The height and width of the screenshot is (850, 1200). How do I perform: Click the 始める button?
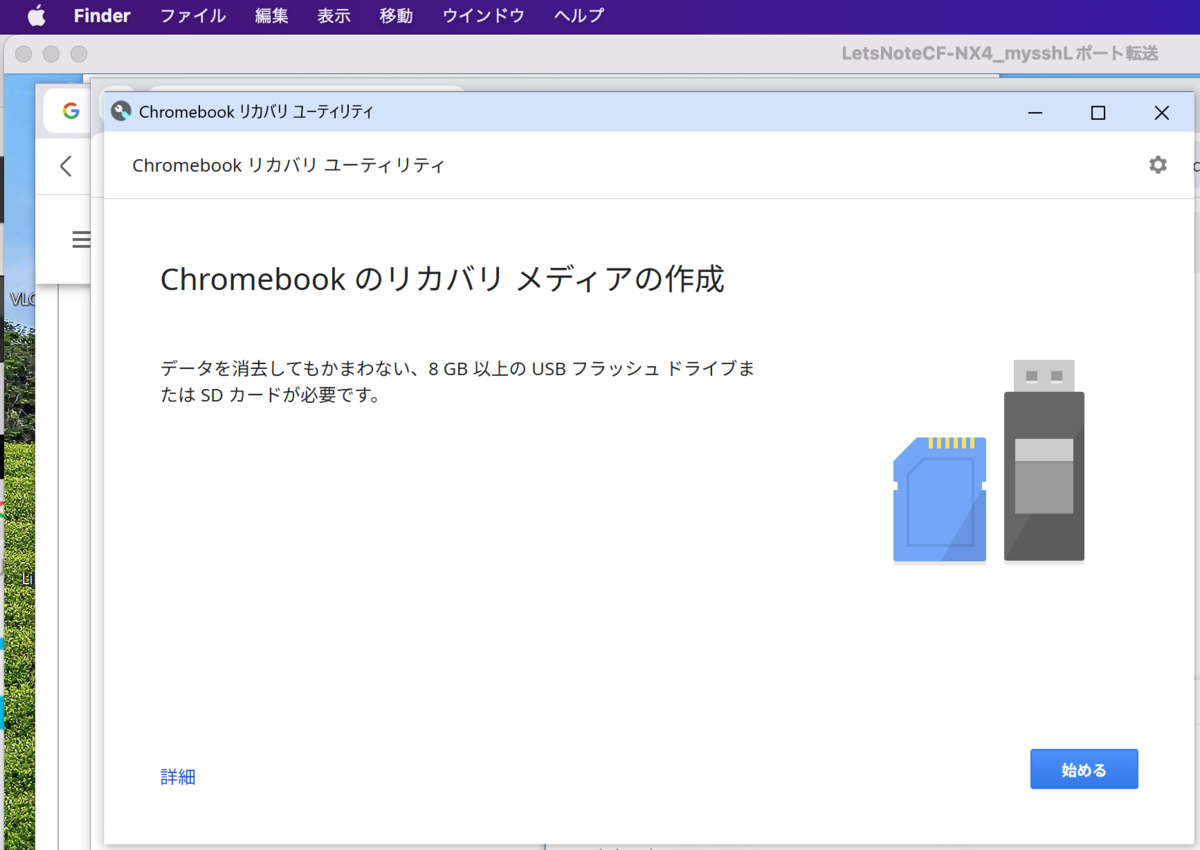pos(1084,769)
